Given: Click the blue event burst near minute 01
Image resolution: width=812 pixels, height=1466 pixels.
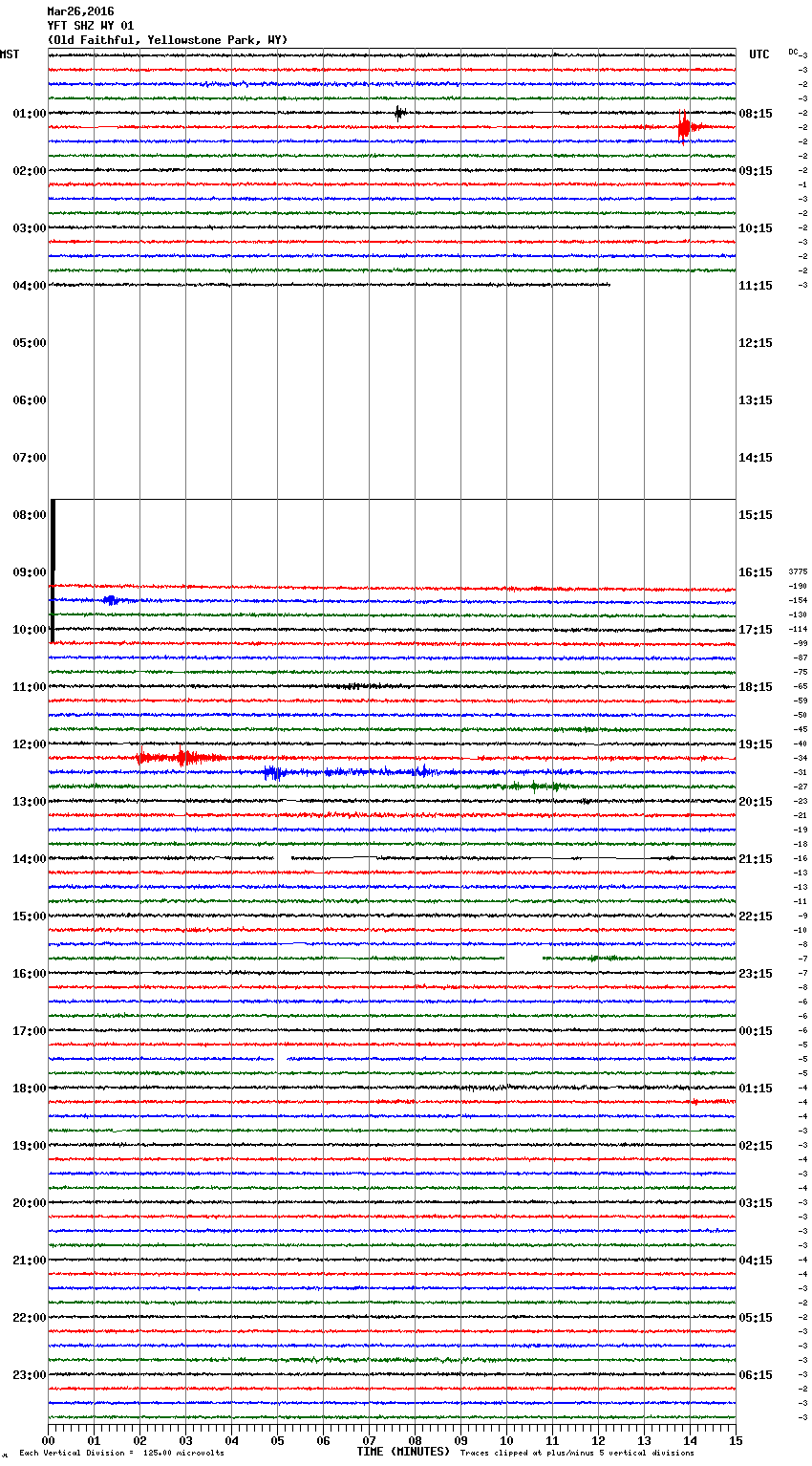Looking at the screenshot, I should click(111, 600).
